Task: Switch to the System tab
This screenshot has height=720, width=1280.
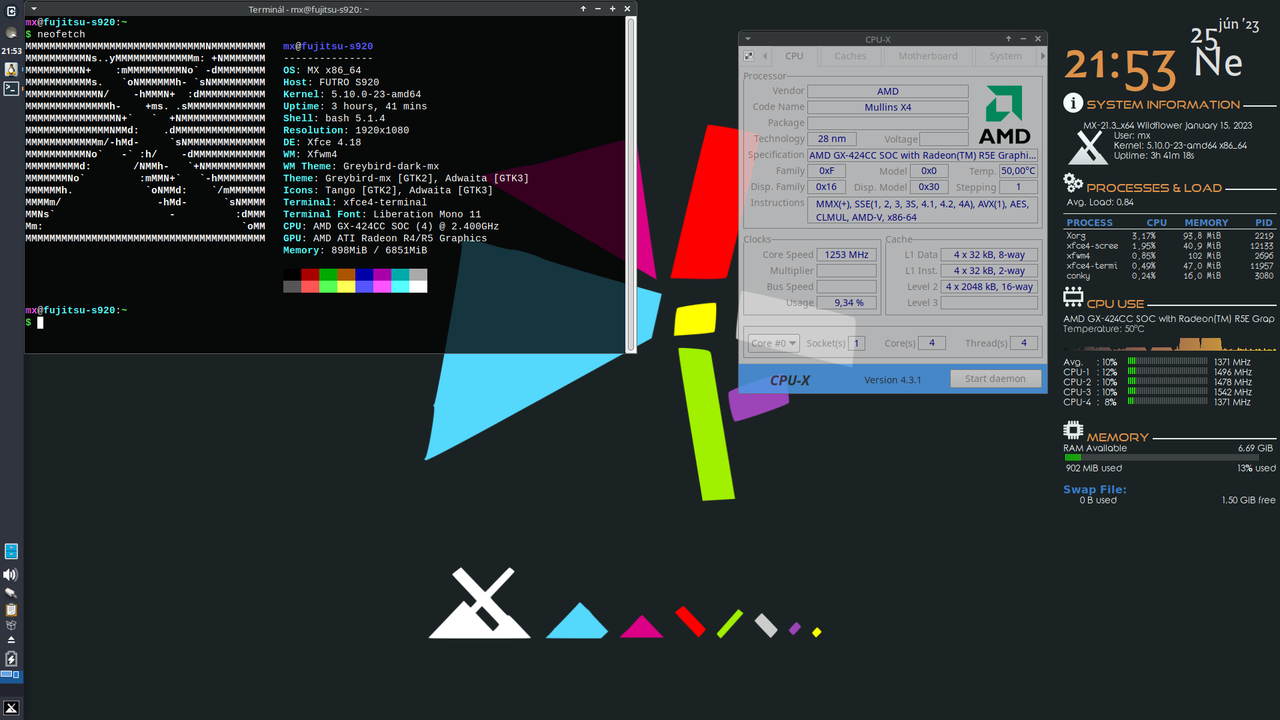Action: pyautogui.click(x=1005, y=56)
